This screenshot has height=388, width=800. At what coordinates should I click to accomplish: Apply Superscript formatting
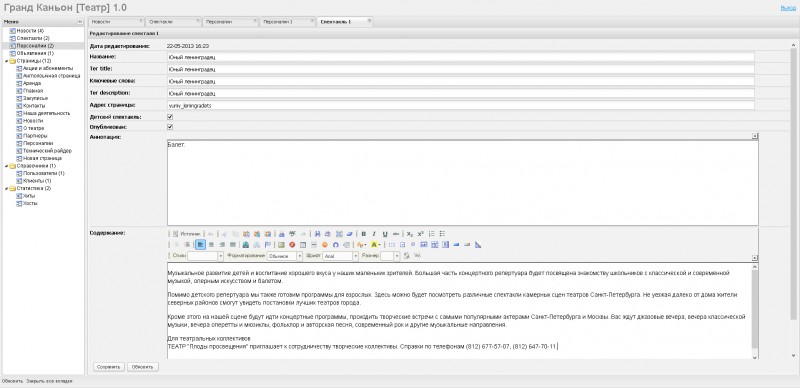tap(420, 234)
